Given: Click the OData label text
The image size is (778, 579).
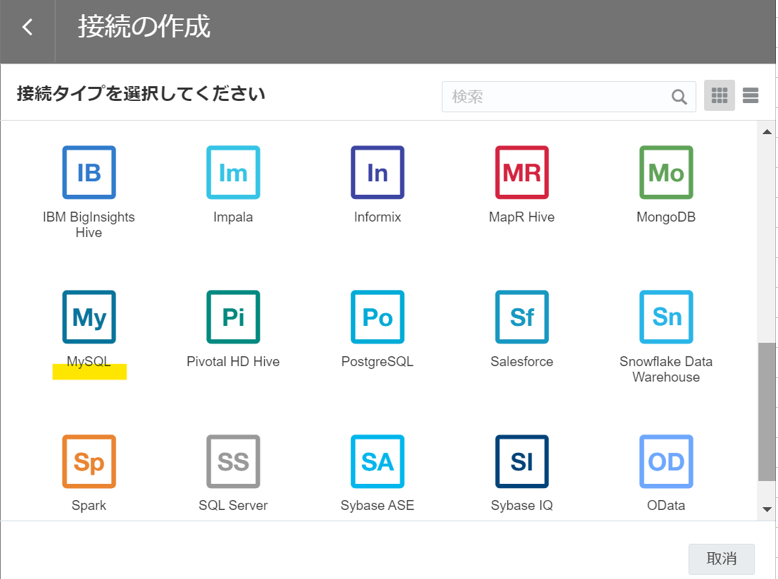Looking at the screenshot, I should (666, 505).
